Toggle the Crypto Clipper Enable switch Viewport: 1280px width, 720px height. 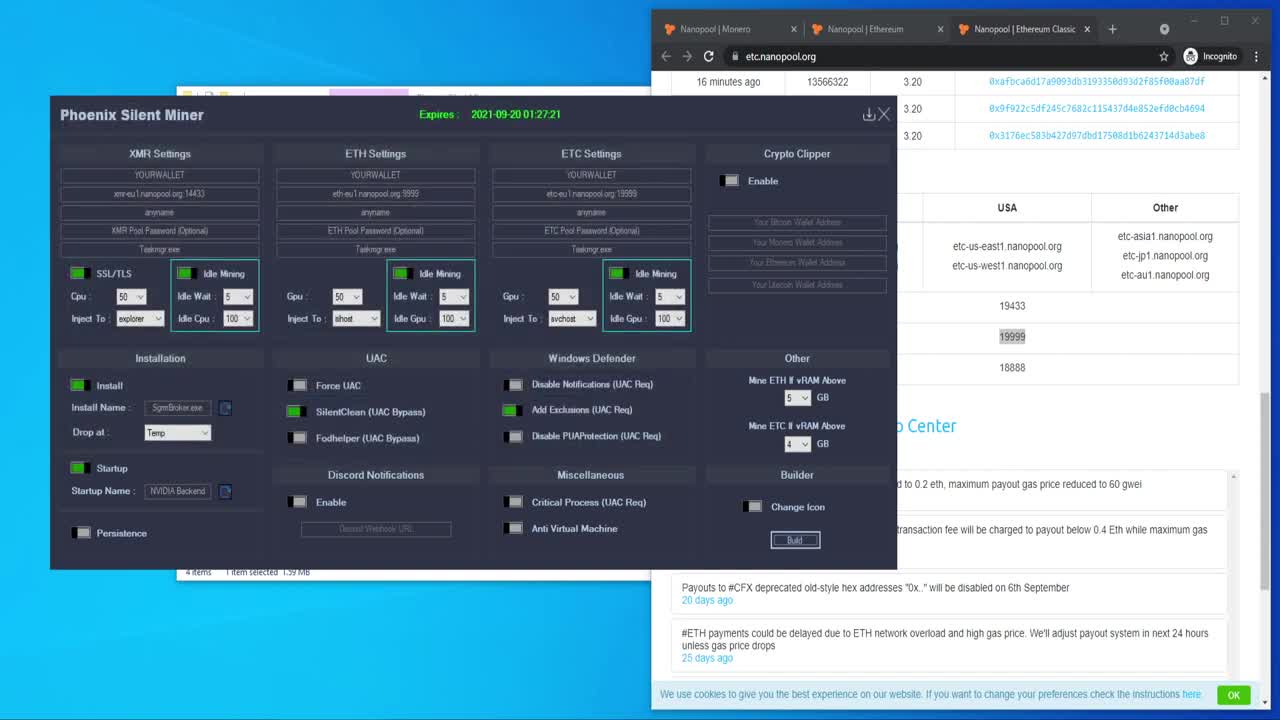click(730, 181)
